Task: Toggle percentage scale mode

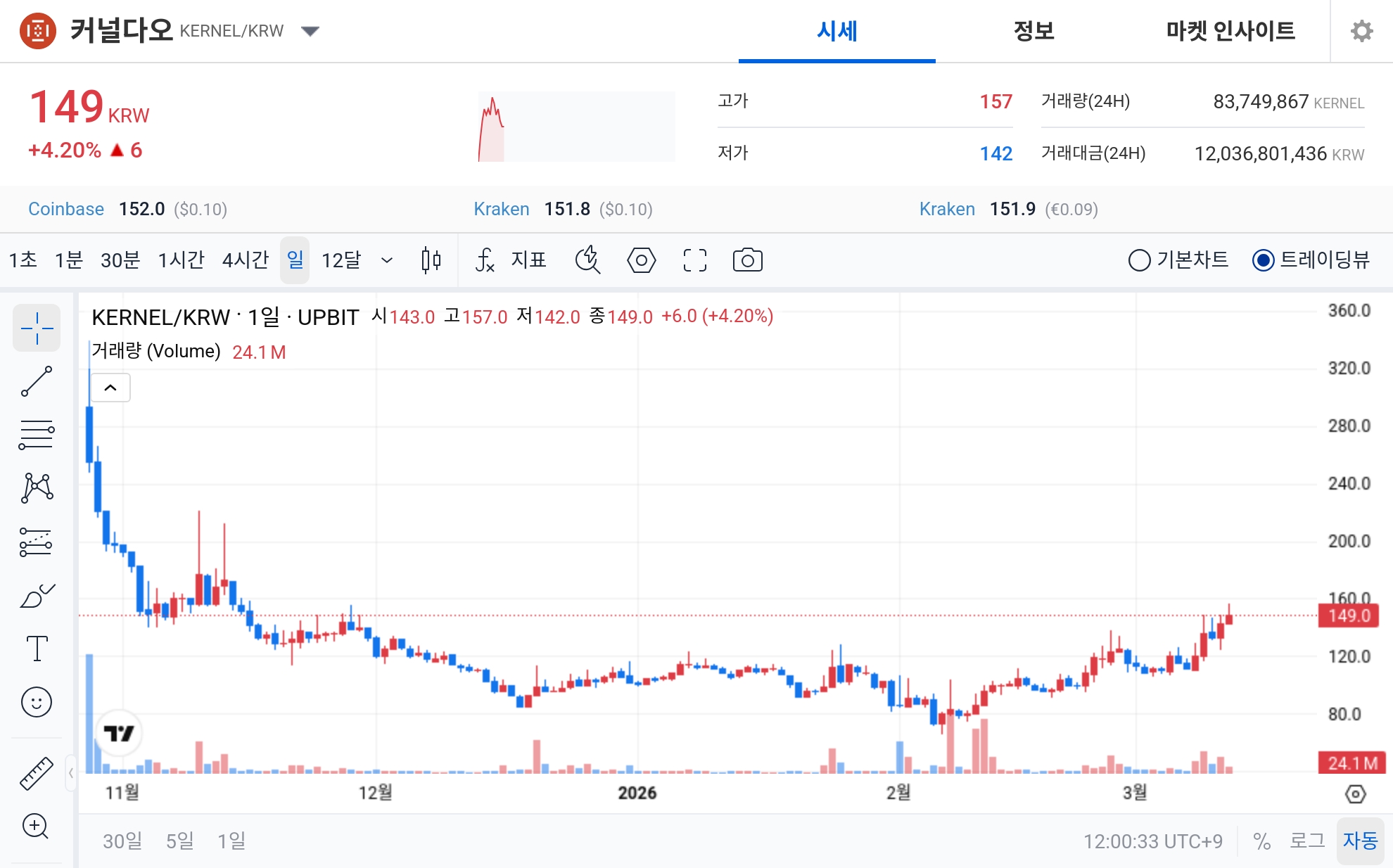Action: [1263, 840]
